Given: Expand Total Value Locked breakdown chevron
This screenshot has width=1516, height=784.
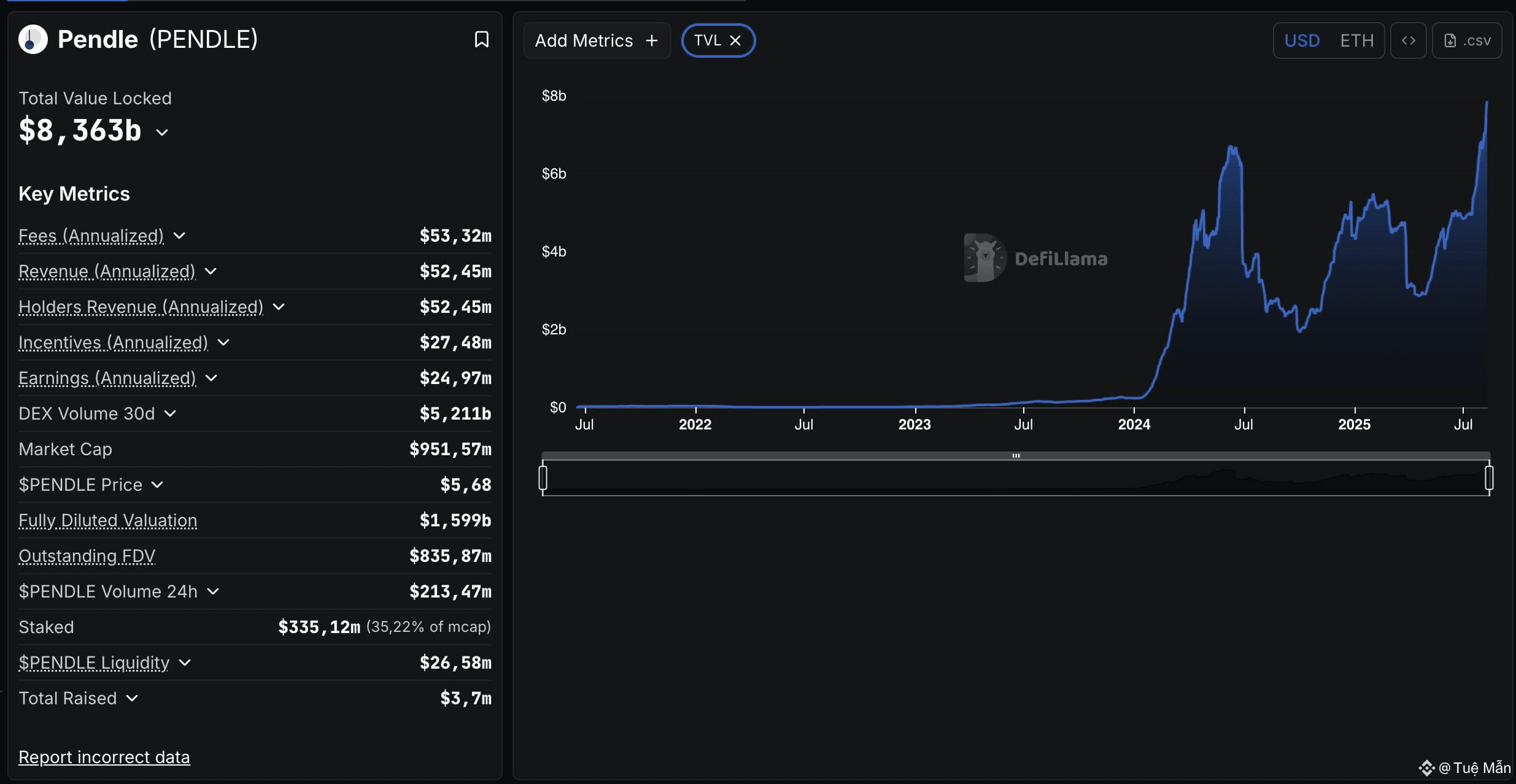Looking at the screenshot, I should tap(162, 132).
